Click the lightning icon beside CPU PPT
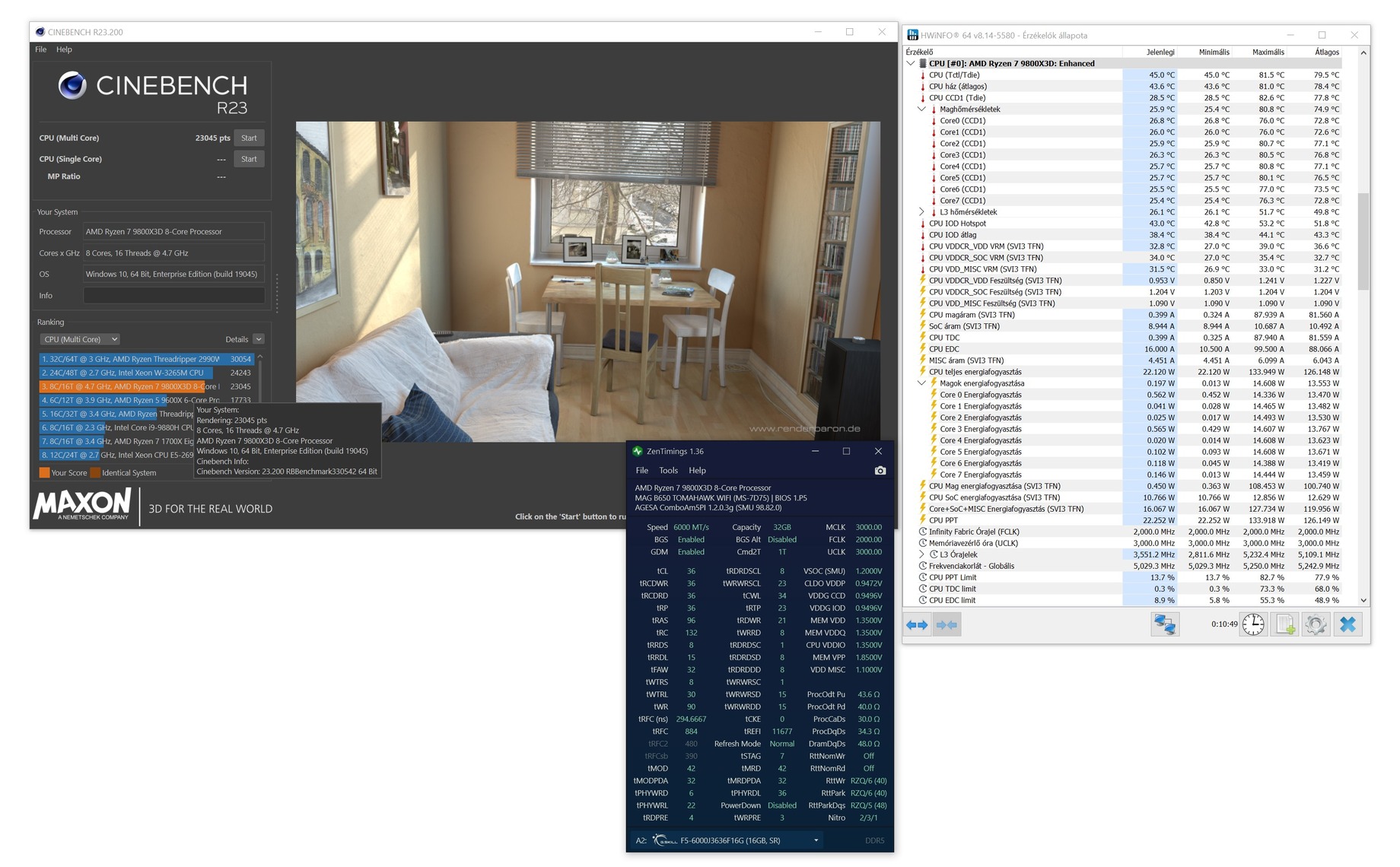The image size is (1400, 867). pyautogui.click(x=922, y=520)
